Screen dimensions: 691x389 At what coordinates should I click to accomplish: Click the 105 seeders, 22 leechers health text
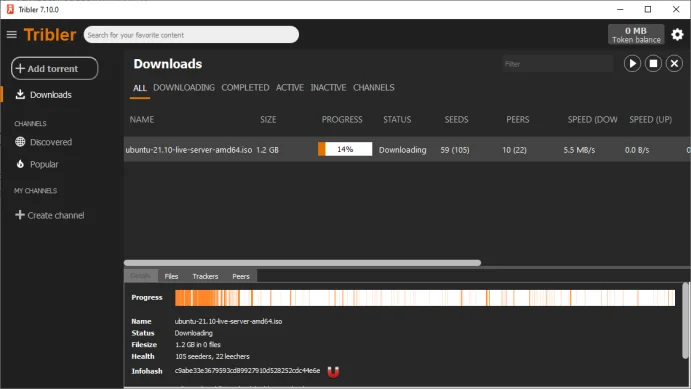click(x=212, y=356)
